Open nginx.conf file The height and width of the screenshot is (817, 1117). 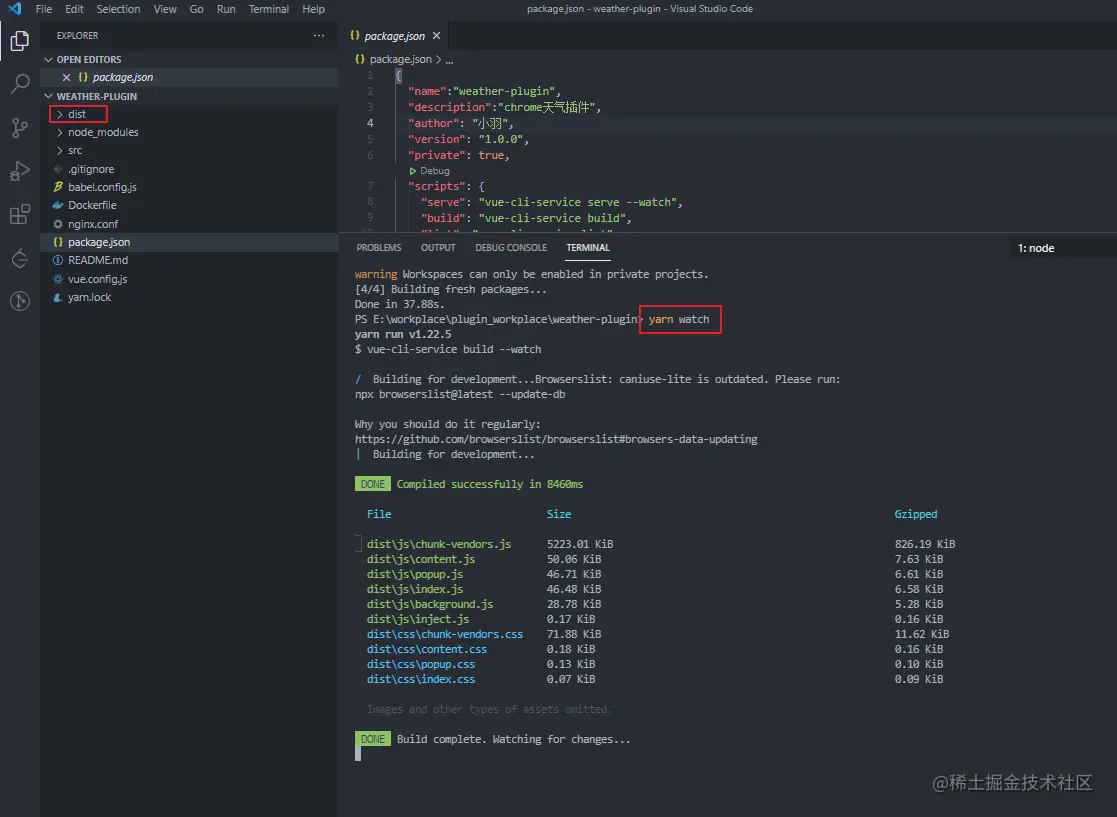point(93,224)
